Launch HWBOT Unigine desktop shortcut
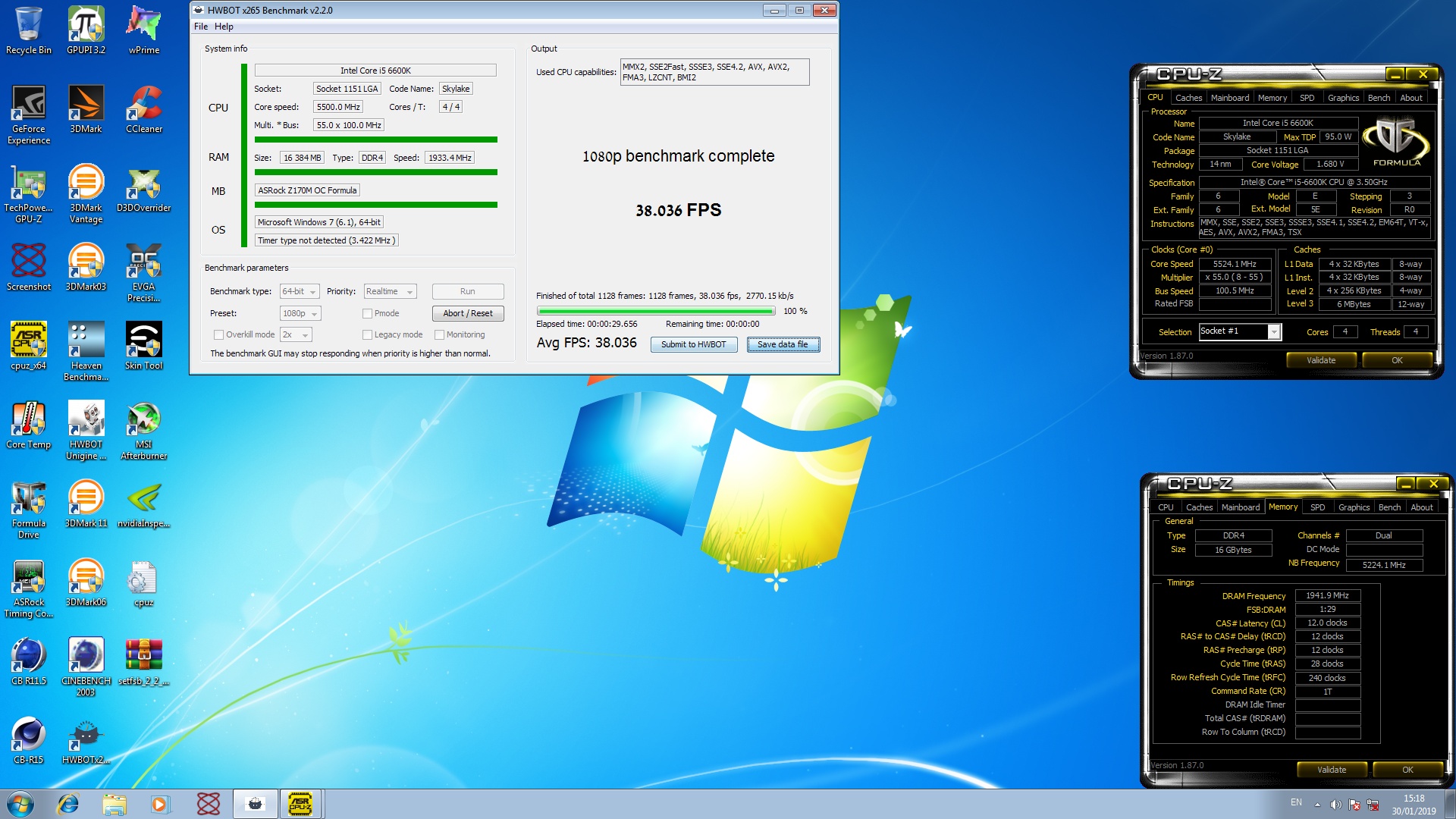 point(86,430)
